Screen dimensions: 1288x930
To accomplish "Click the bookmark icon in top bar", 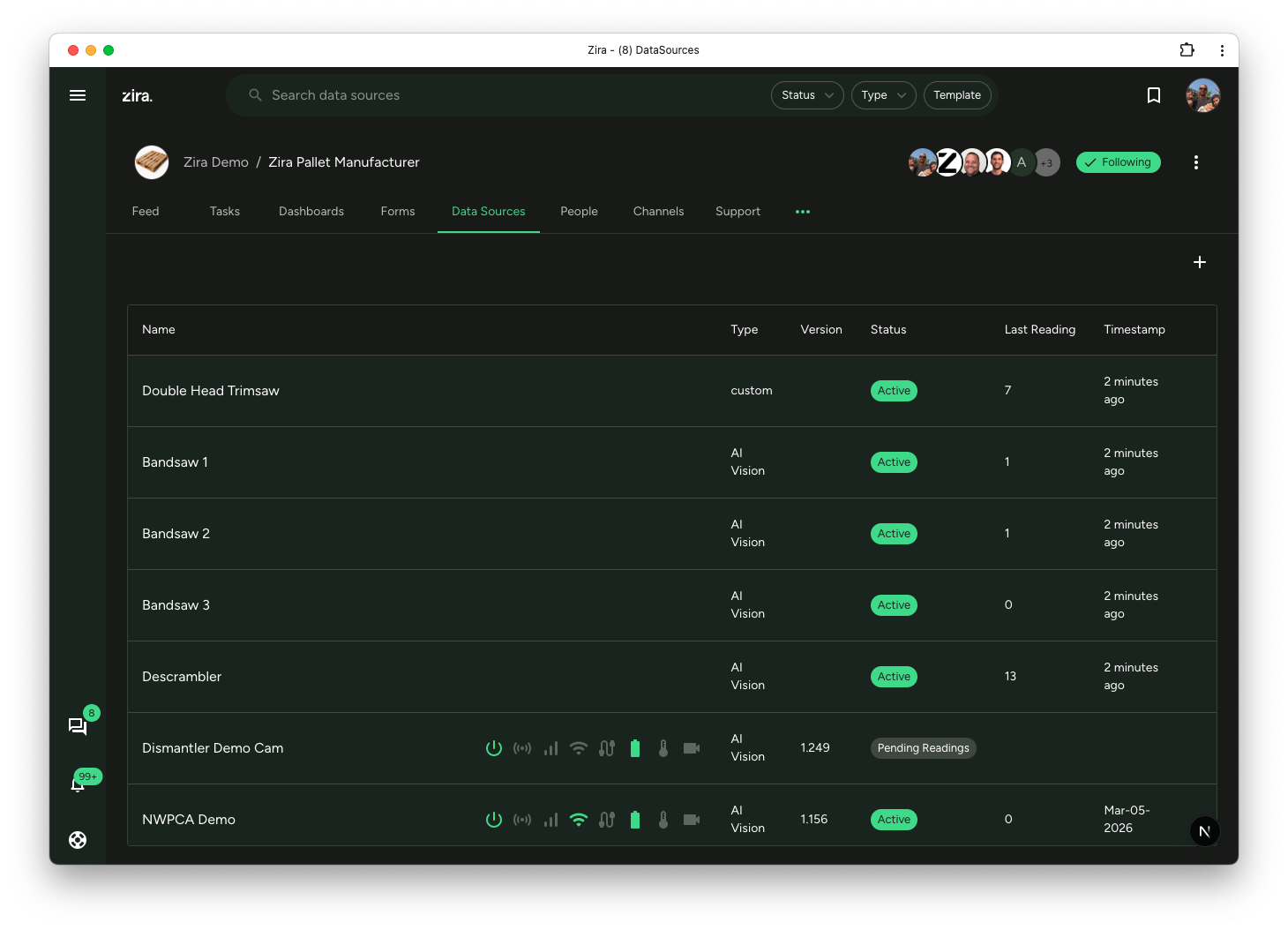I will (1153, 95).
